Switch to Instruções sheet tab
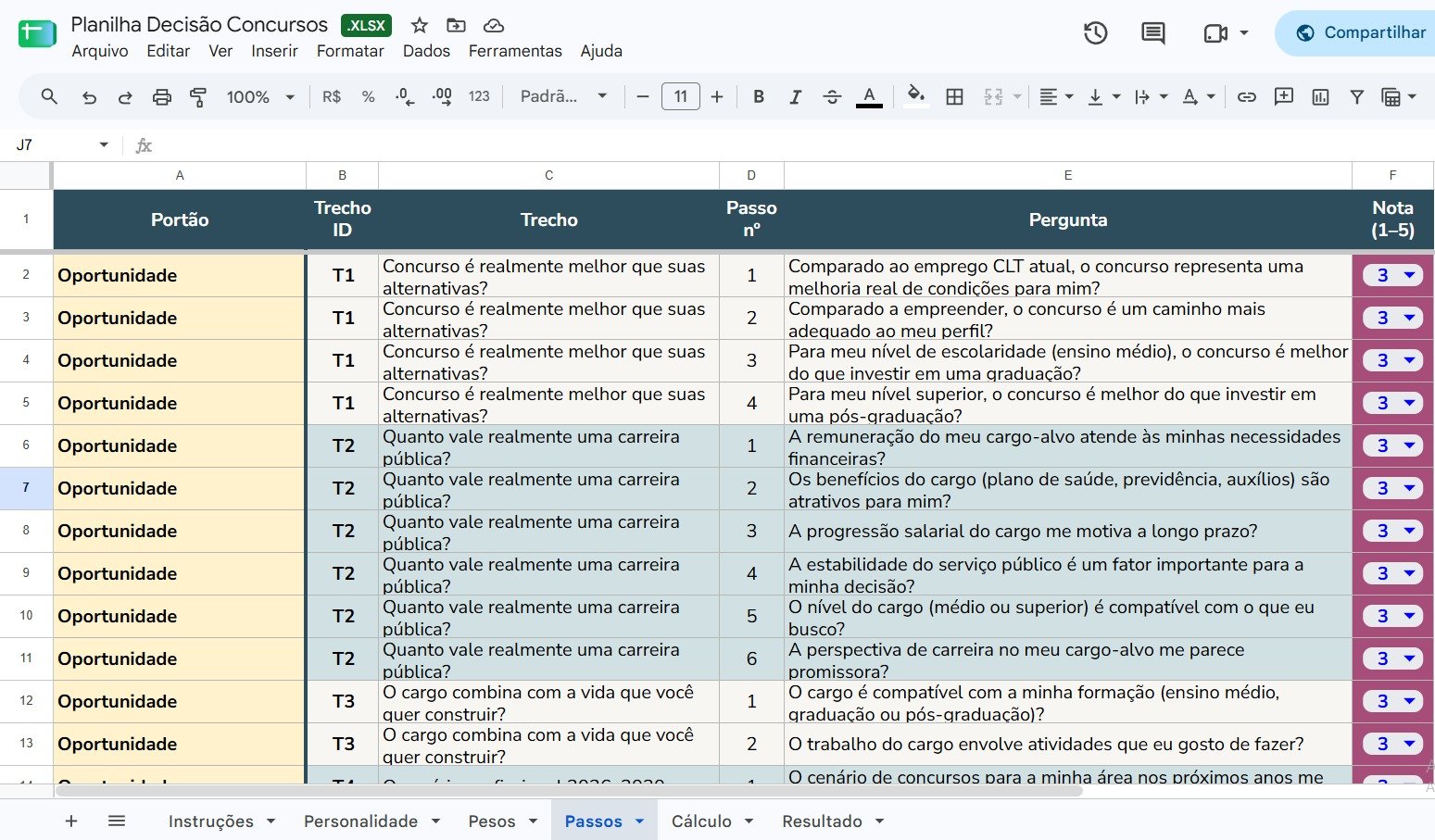The width and height of the screenshot is (1435, 840). click(211, 821)
